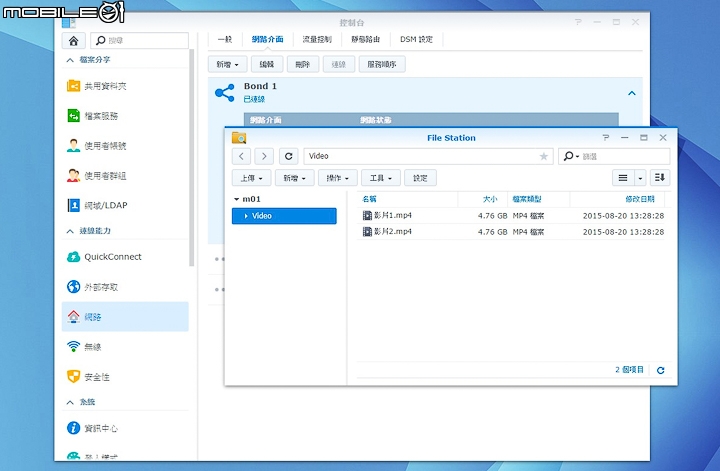Open the Create (新增) dropdown in File Station
The image size is (720, 471).
(294, 178)
